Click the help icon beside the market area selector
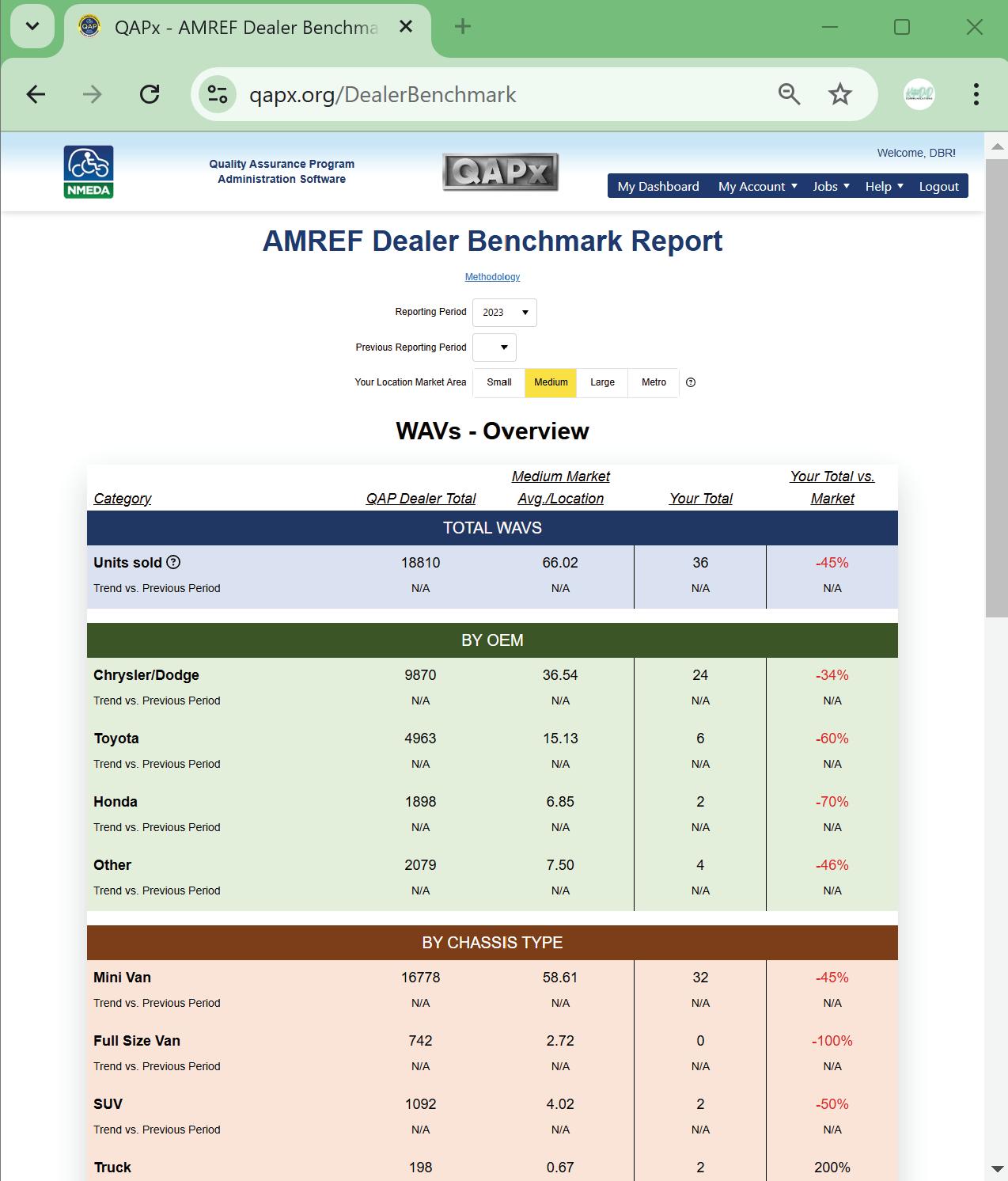1008x1181 pixels. [x=691, y=382]
